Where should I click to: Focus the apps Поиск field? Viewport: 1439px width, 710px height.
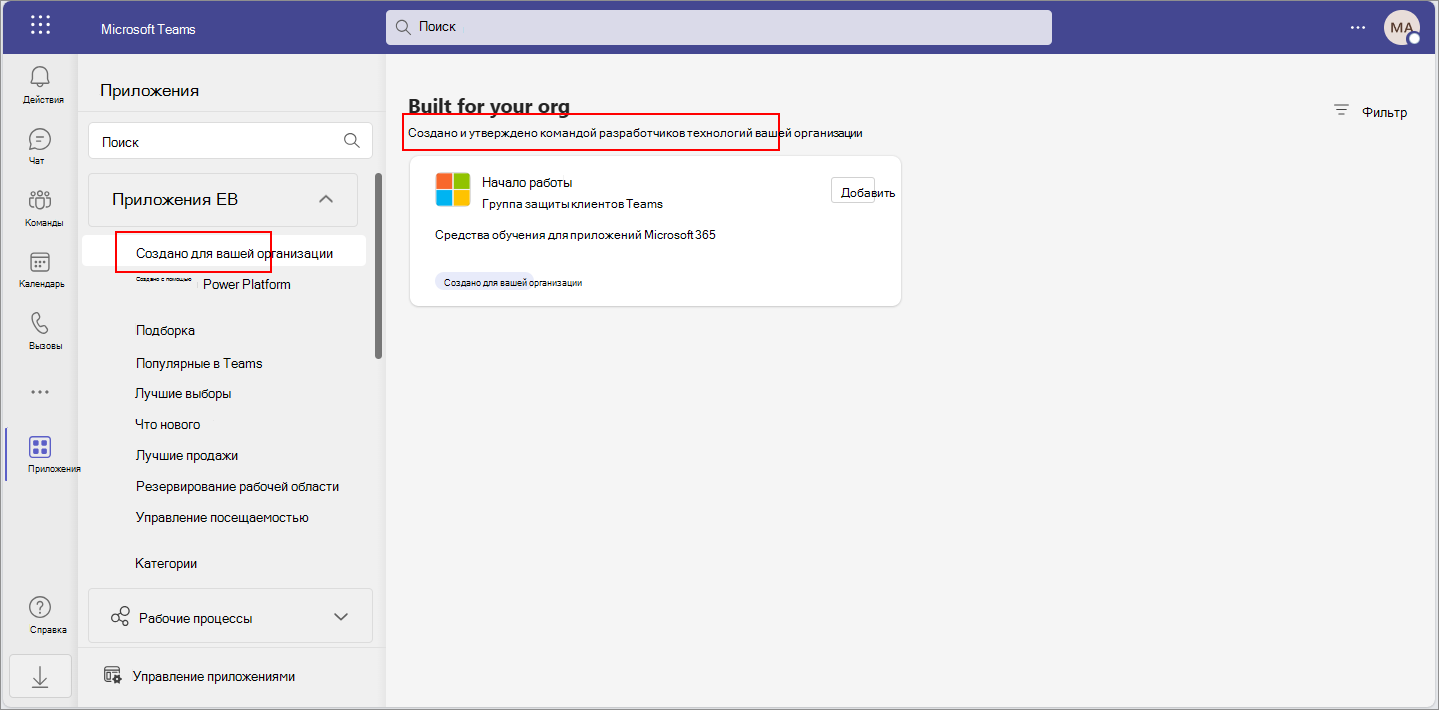click(x=230, y=141)
